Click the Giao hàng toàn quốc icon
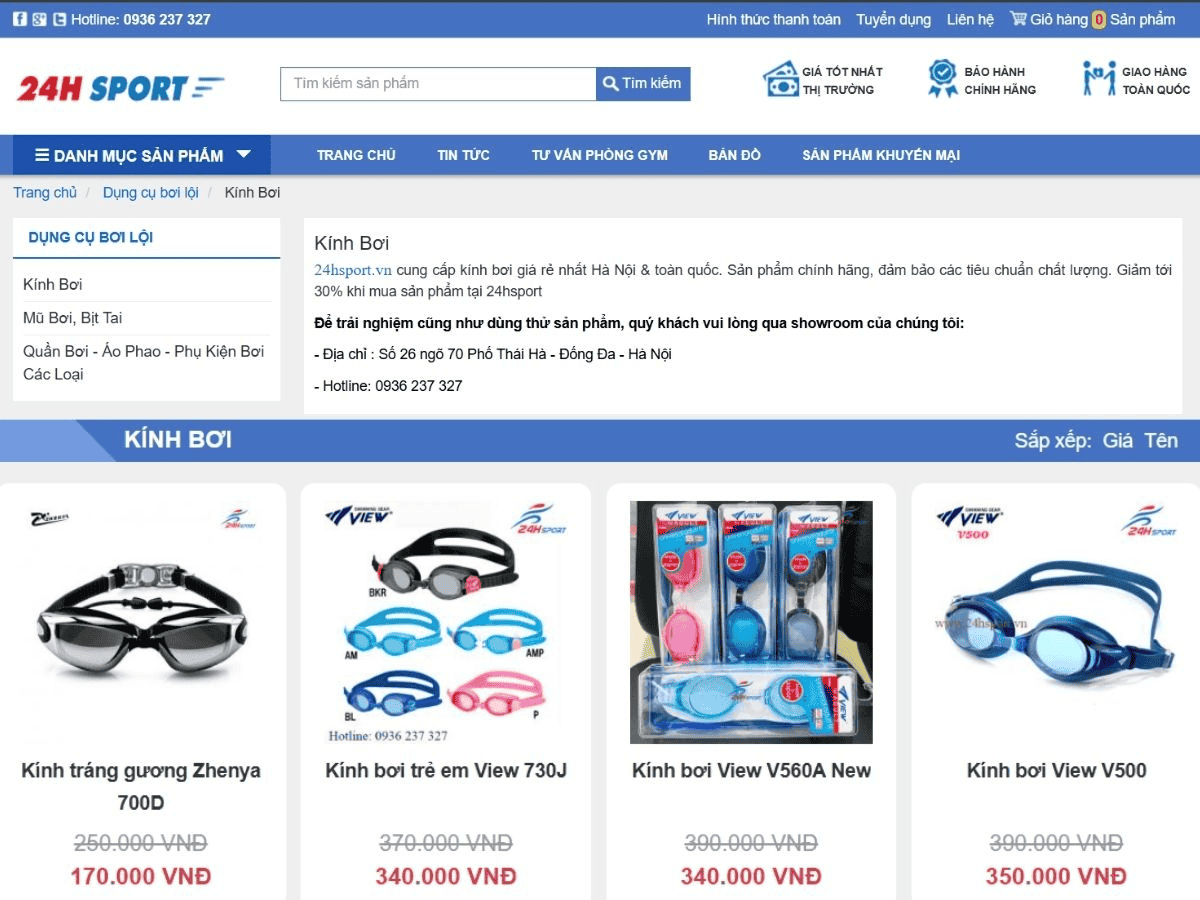The width and height of the screenshot is (1200, 900). [x=1099, y=79]
